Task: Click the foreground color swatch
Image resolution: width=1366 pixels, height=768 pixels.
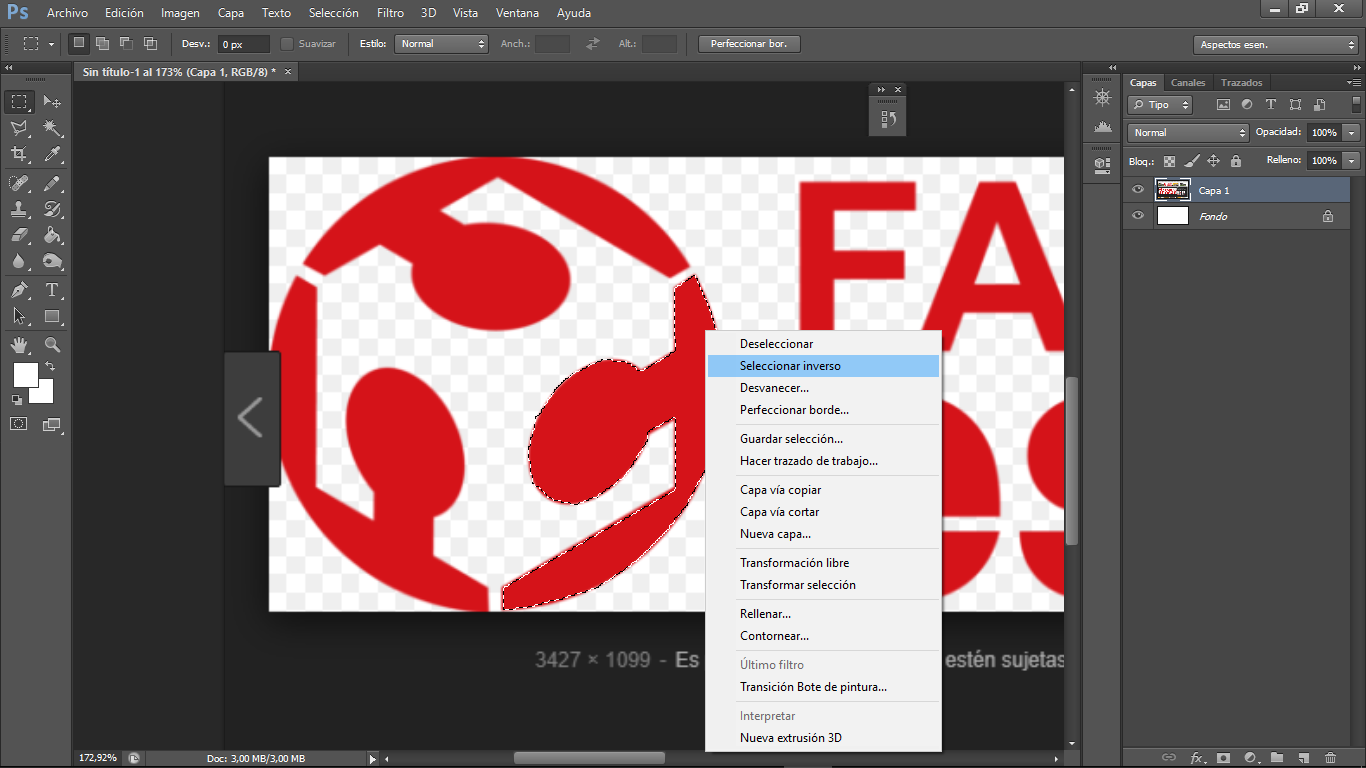Action: point(25,375)
